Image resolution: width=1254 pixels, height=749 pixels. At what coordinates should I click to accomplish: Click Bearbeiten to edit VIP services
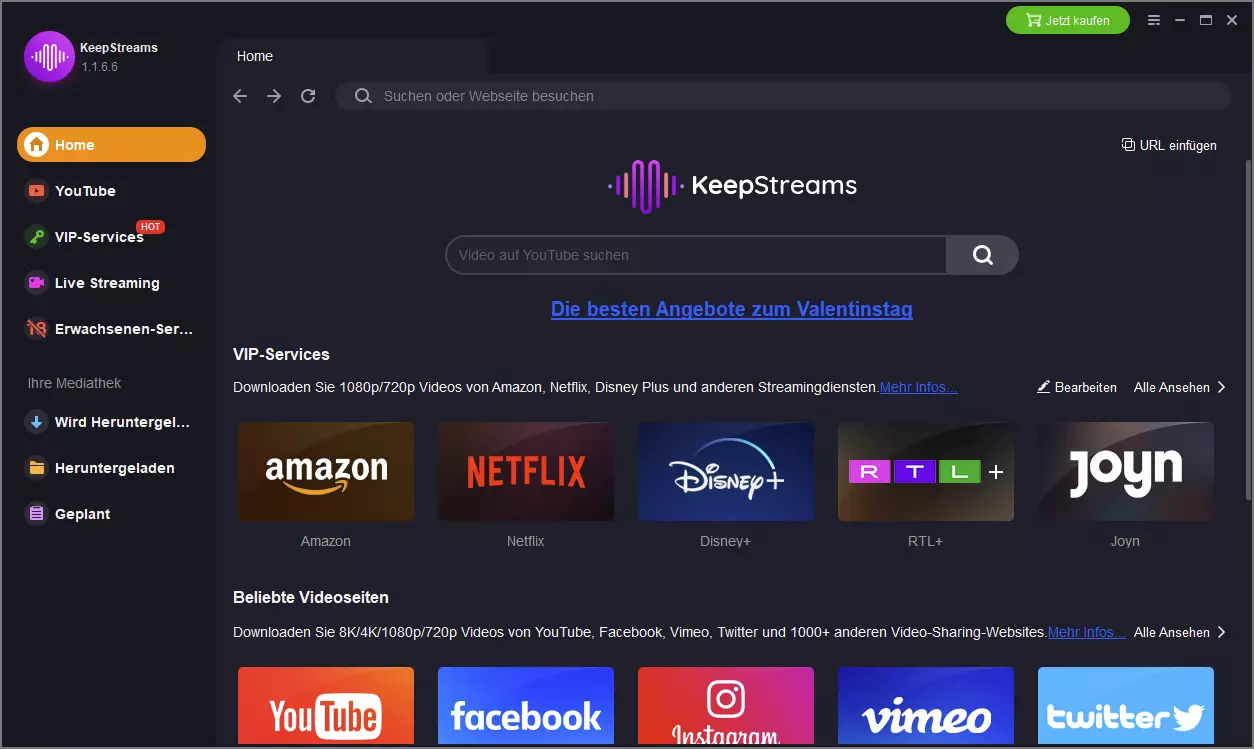click(x=1077, y=387)
